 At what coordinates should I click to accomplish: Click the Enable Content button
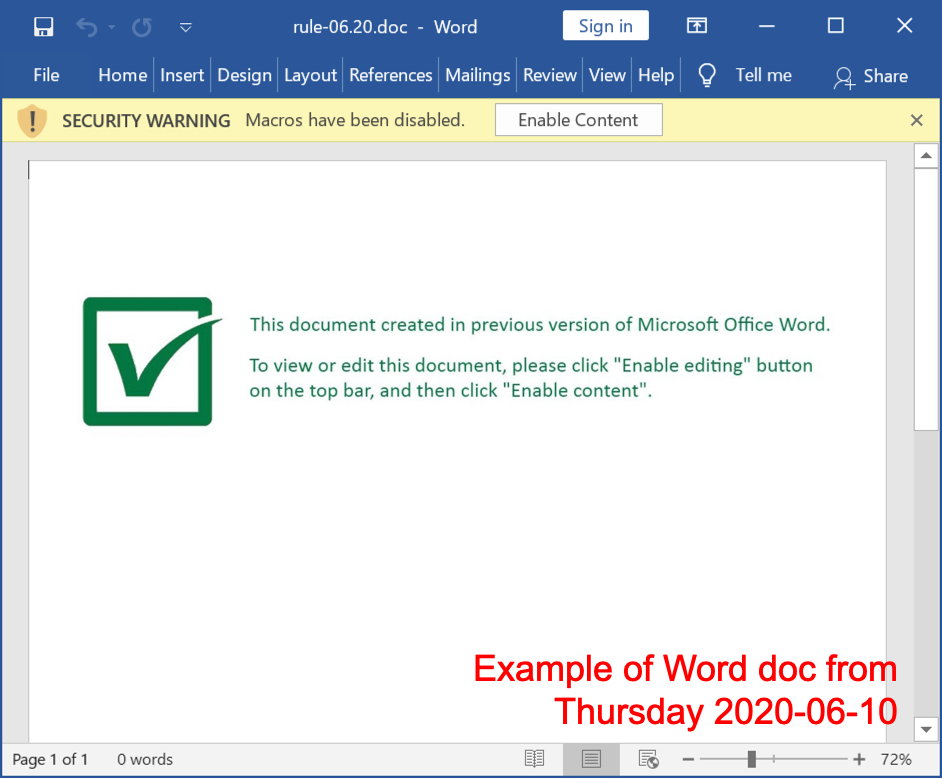pyautogui.click(x=579, y=120)
